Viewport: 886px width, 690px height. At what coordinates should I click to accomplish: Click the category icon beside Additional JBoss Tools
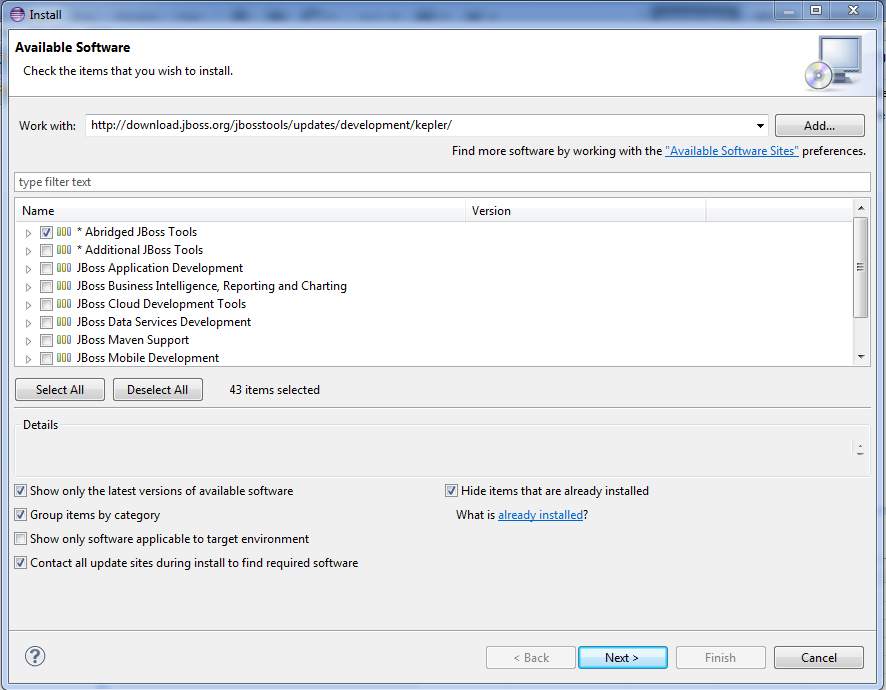pyautogui.click(x=64, y=250)
